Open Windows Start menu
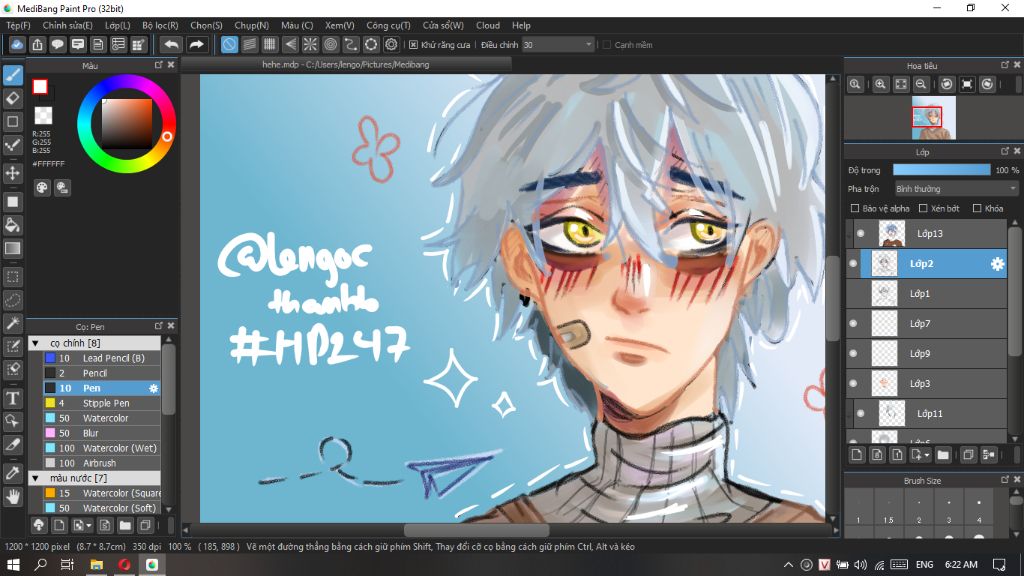This screenshot has height=576, width=1024. point(13,564)
